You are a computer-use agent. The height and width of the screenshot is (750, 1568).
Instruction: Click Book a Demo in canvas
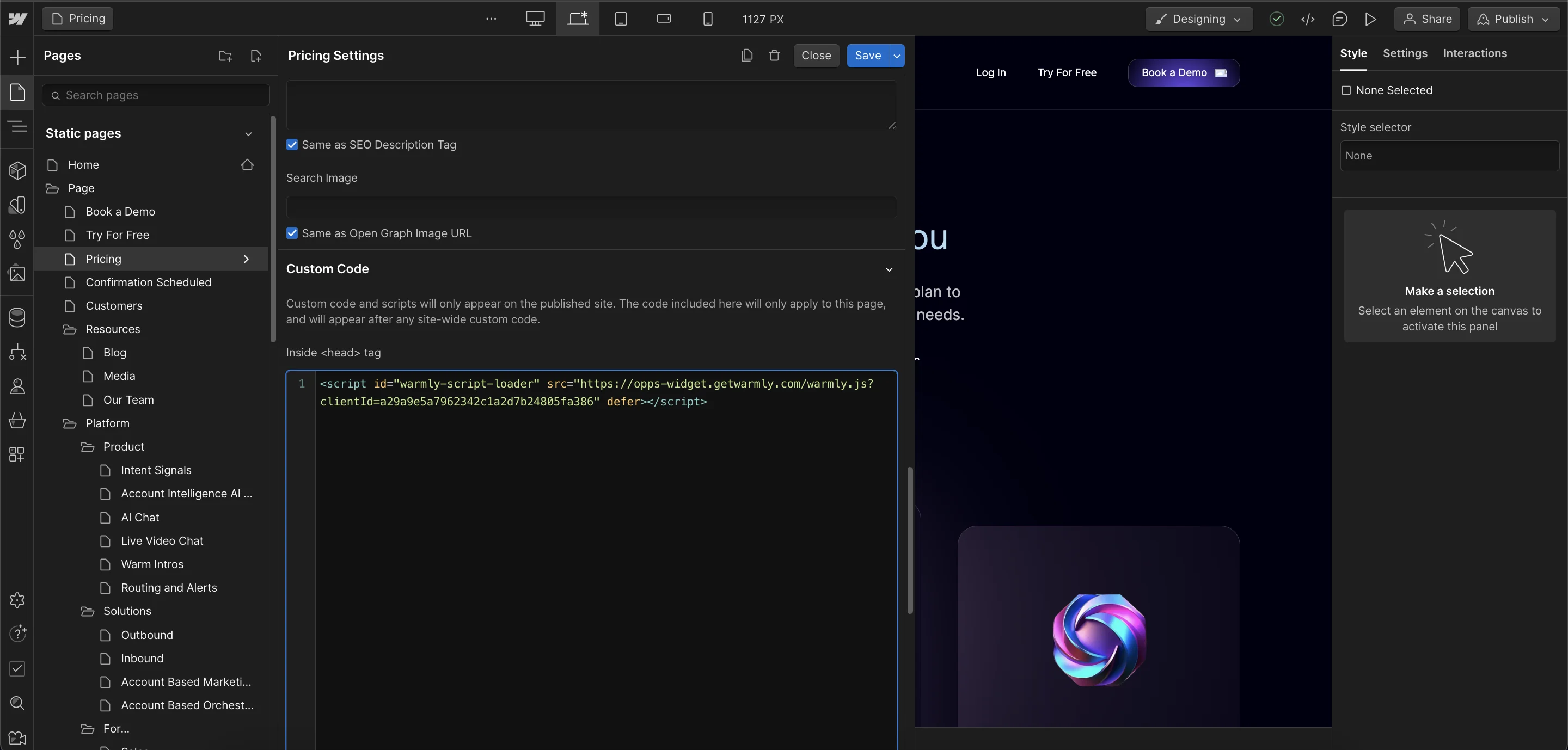click(x=1184, y=72)
